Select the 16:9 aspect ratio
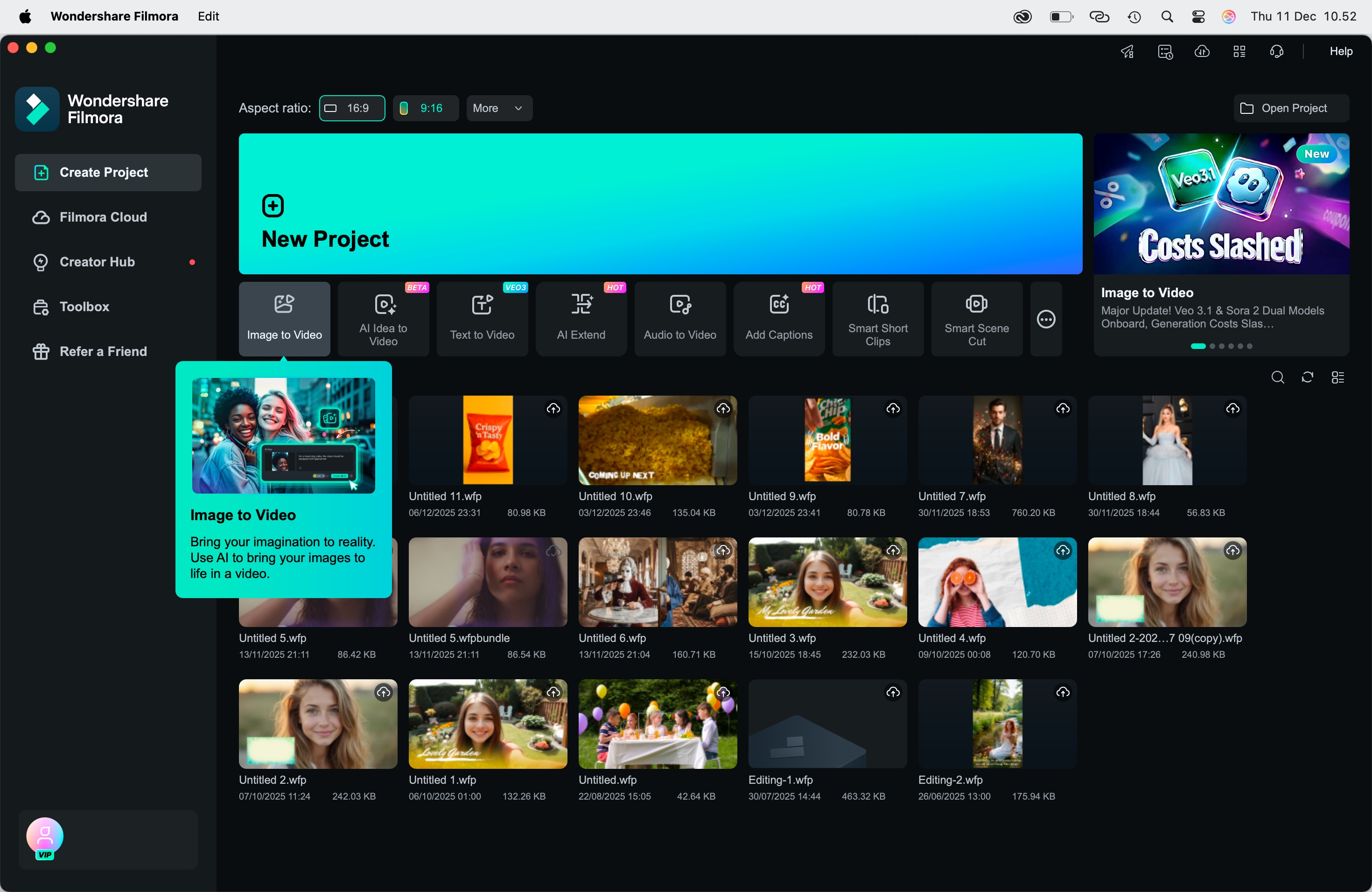This screenshot has width=1372, height=892. (352, 108)
